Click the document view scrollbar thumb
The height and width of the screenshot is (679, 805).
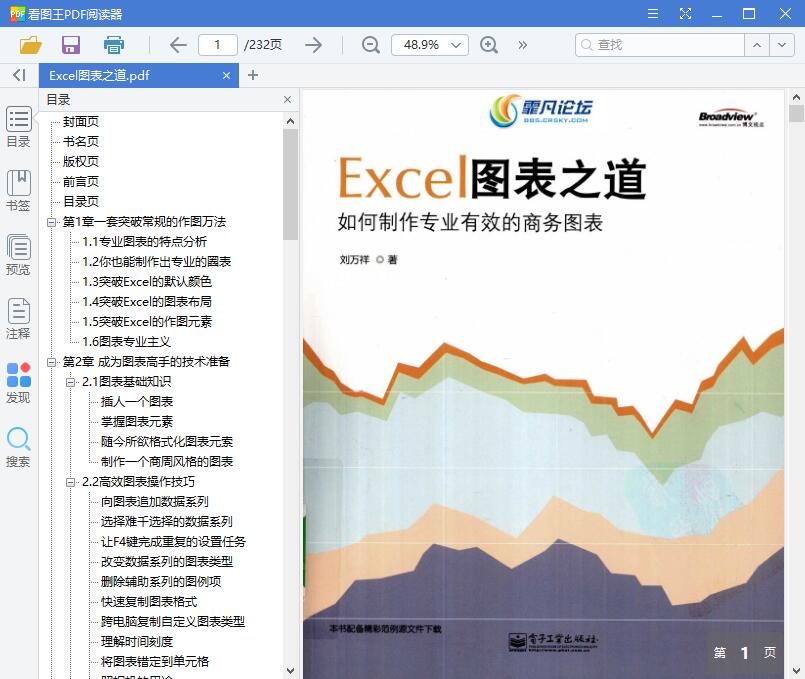pos(796,113)
